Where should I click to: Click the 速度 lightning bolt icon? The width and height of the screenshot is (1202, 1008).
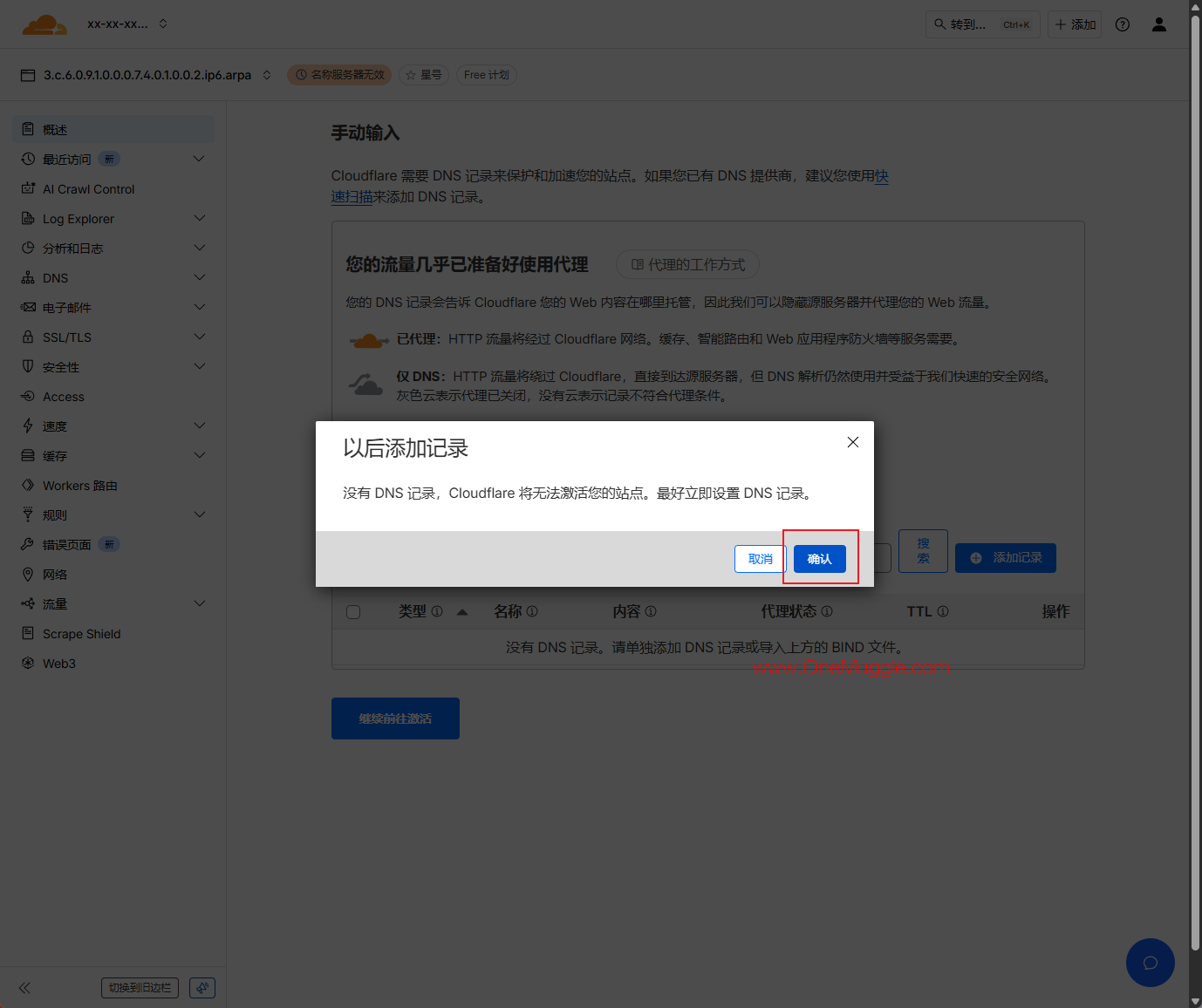coord(28,426)
